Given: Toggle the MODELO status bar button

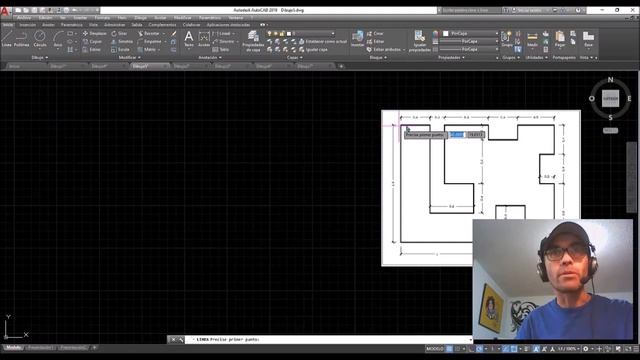Looking at the screenshot, I should (x=434, y=349).
